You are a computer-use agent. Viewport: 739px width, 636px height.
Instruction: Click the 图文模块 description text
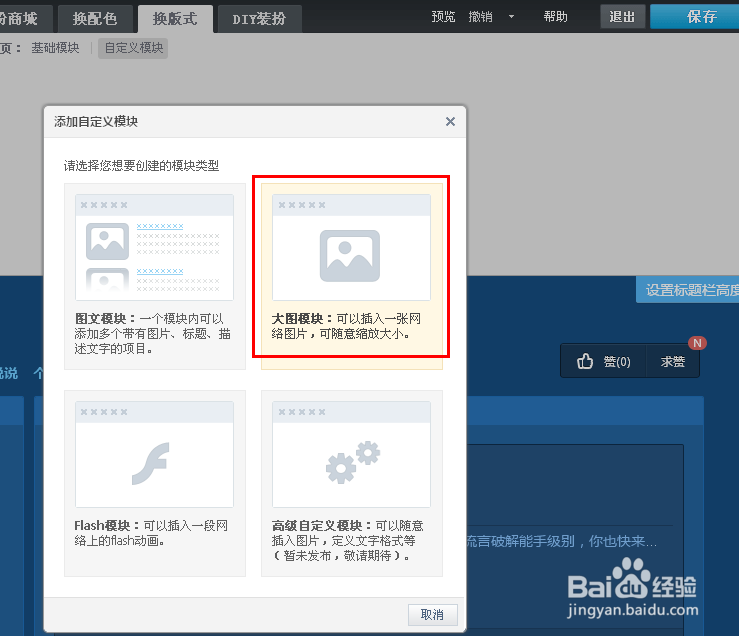[152, 334]
